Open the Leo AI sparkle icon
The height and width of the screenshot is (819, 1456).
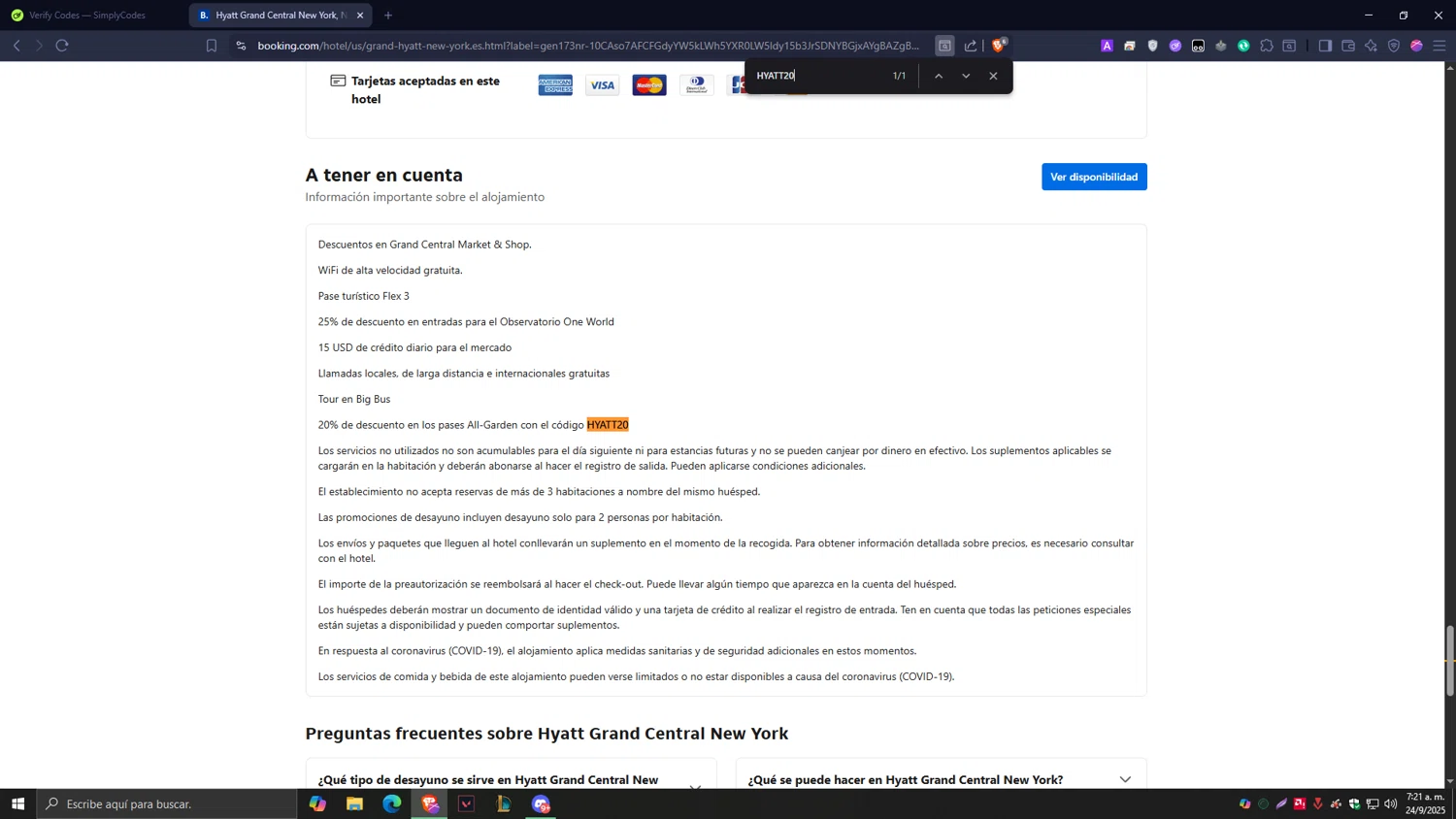1371,46
